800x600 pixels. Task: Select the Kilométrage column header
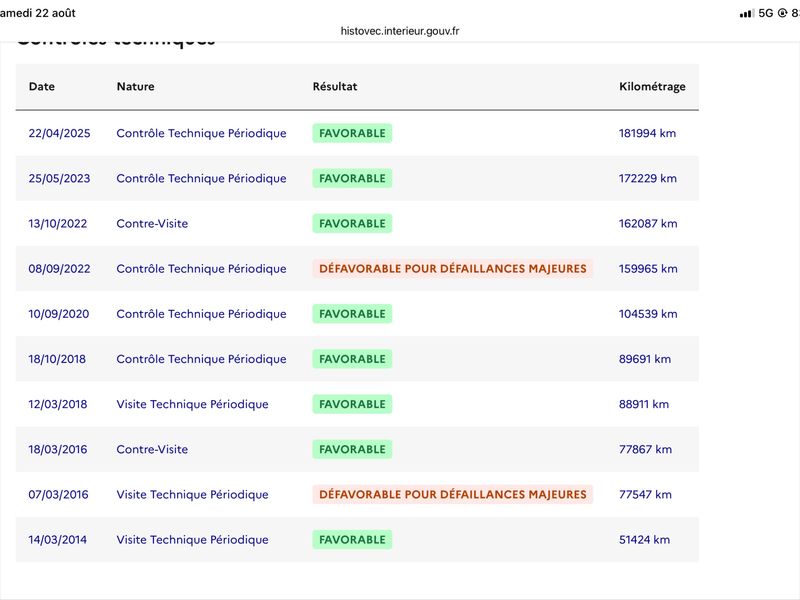[652, 86]
